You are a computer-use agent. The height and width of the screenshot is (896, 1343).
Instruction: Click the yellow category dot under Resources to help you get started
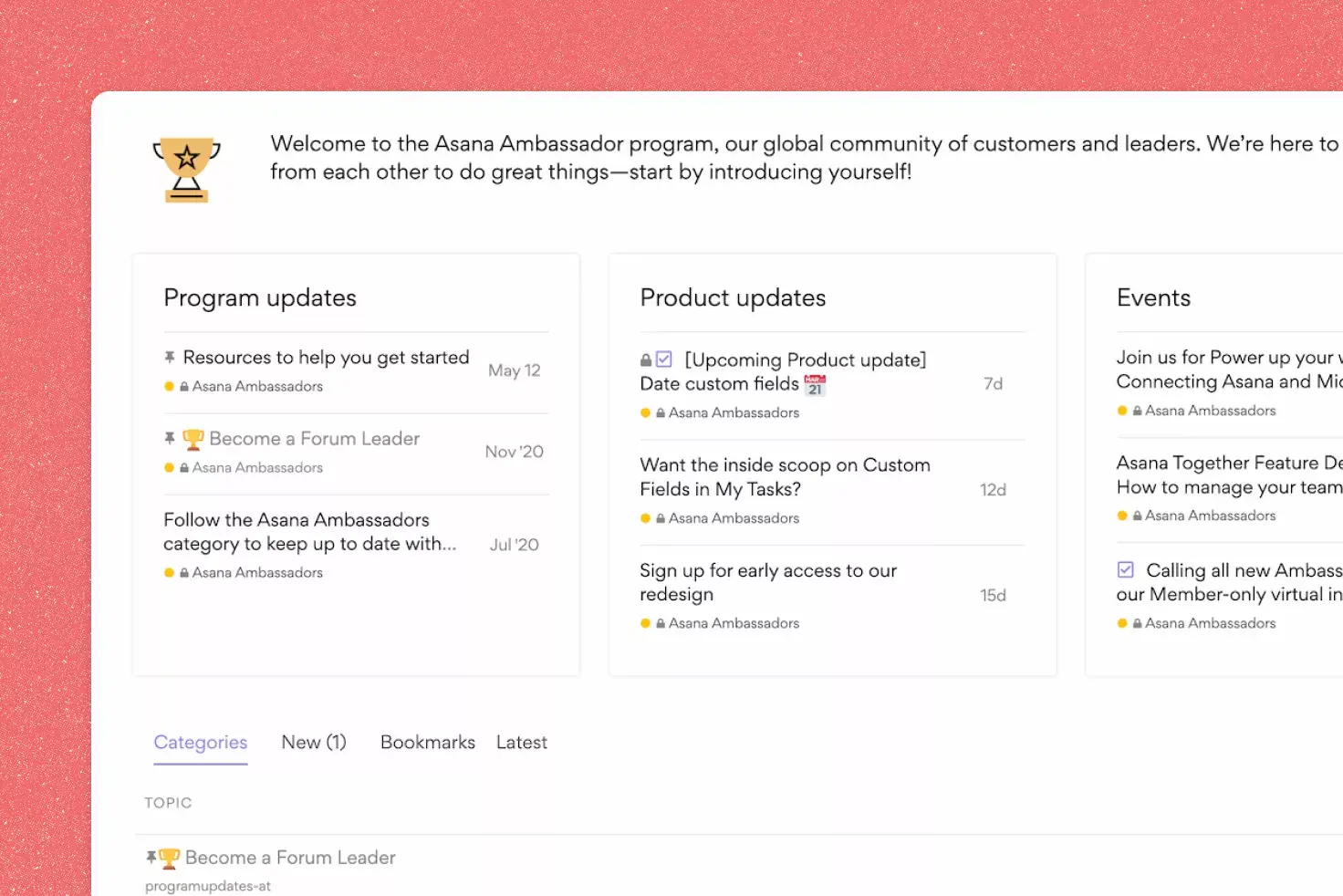(169, 387)
